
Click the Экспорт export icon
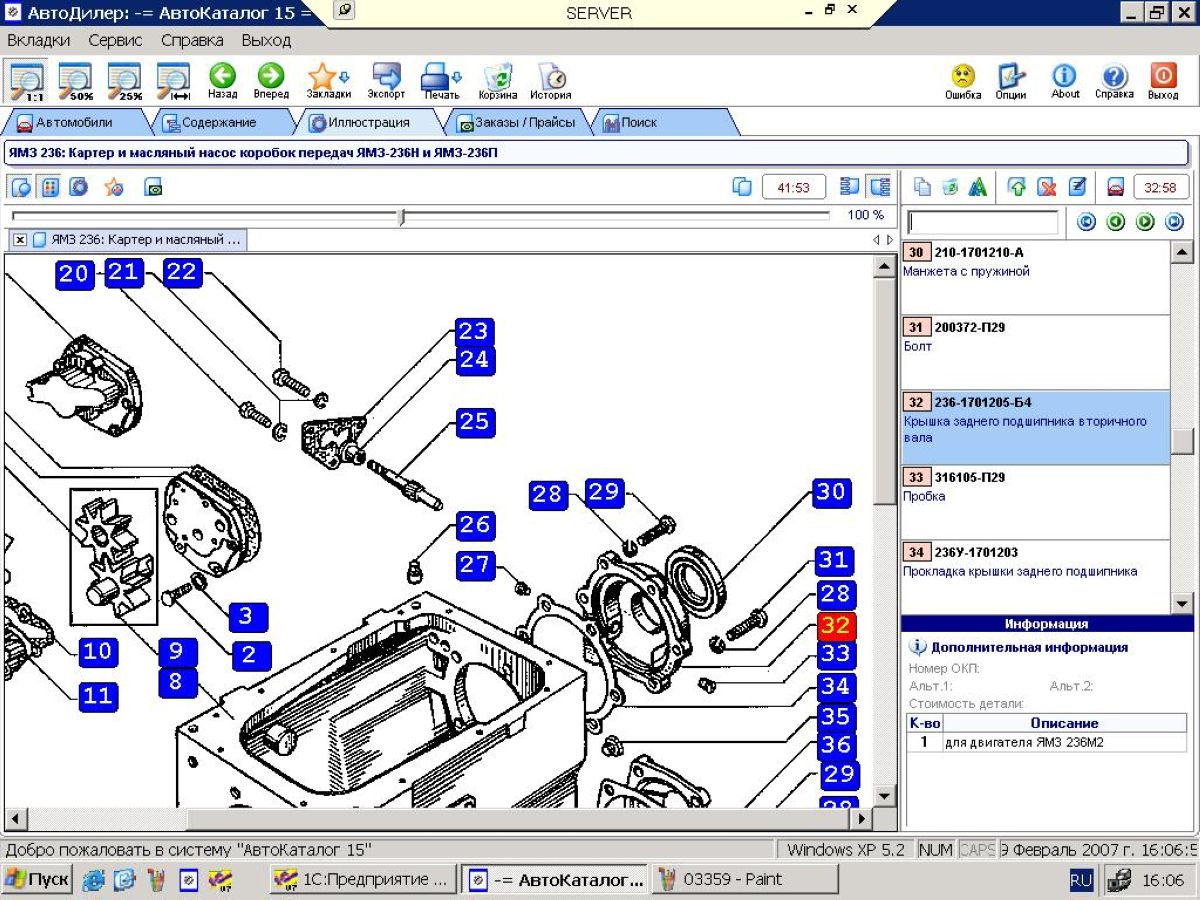tap(386, 80)
